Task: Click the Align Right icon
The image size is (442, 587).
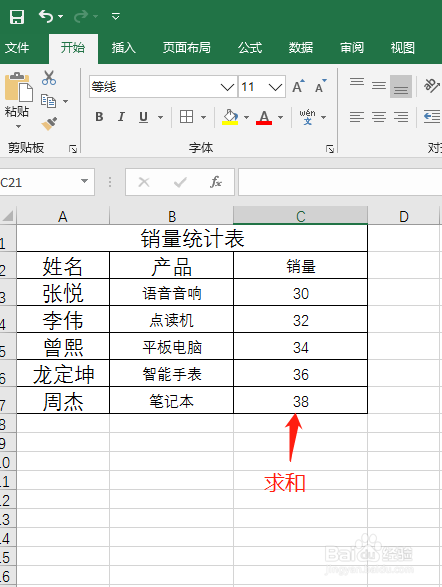Action: click(x=401, y=117)
